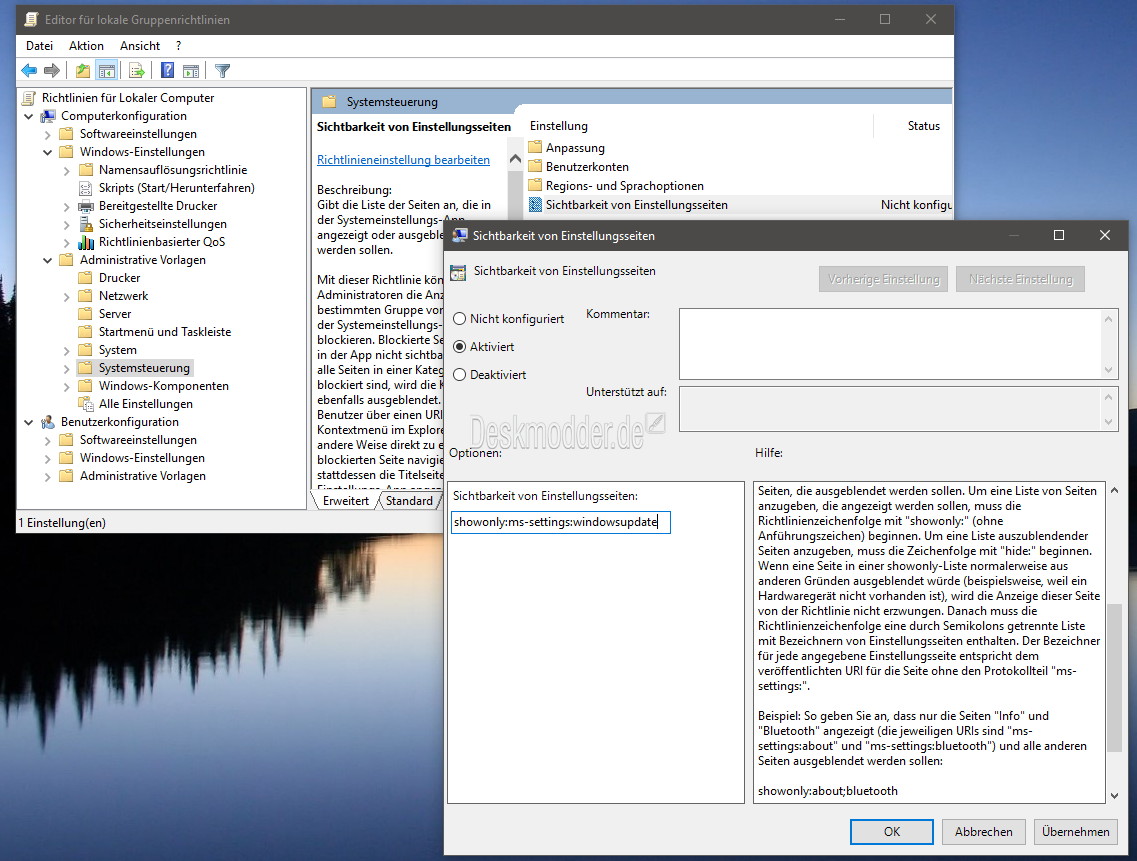
Task: Collapse Windows-Einstellungen under Computerkonfiguration
Action: click(x=47, y=152)
